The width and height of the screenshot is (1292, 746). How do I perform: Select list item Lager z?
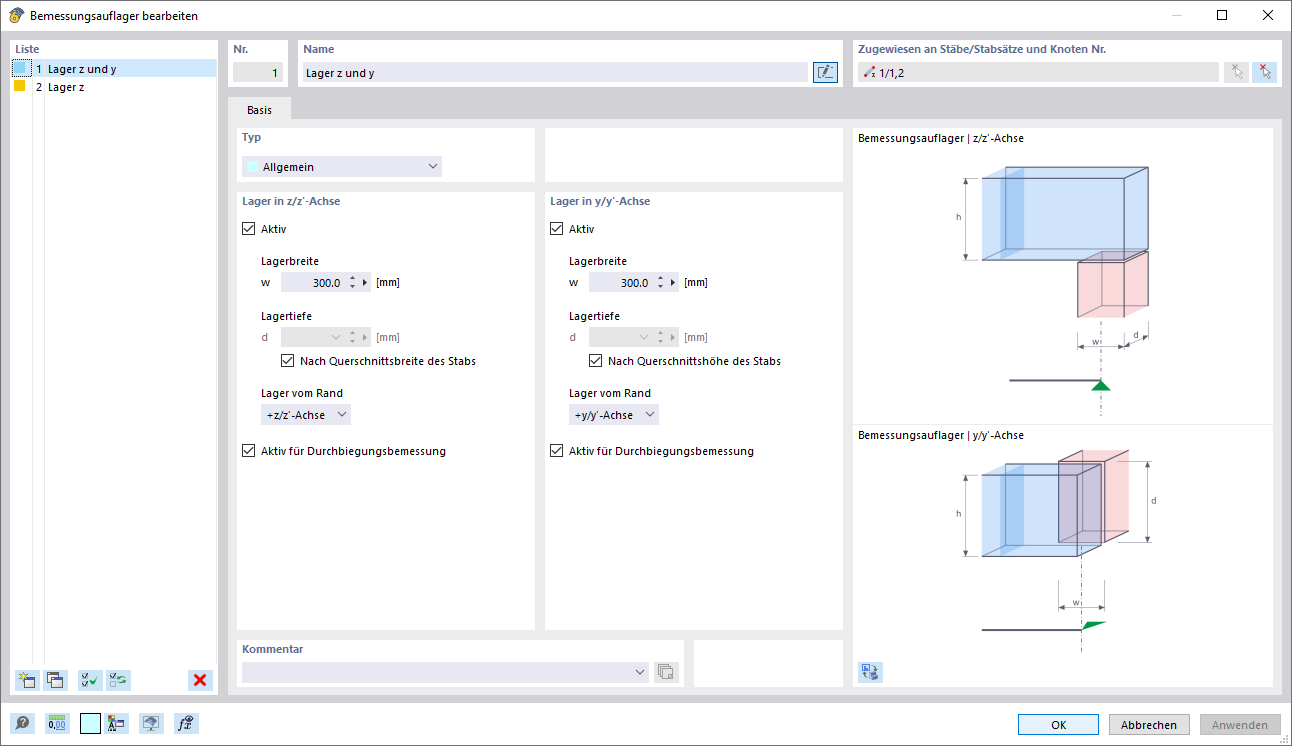point(114,87)
